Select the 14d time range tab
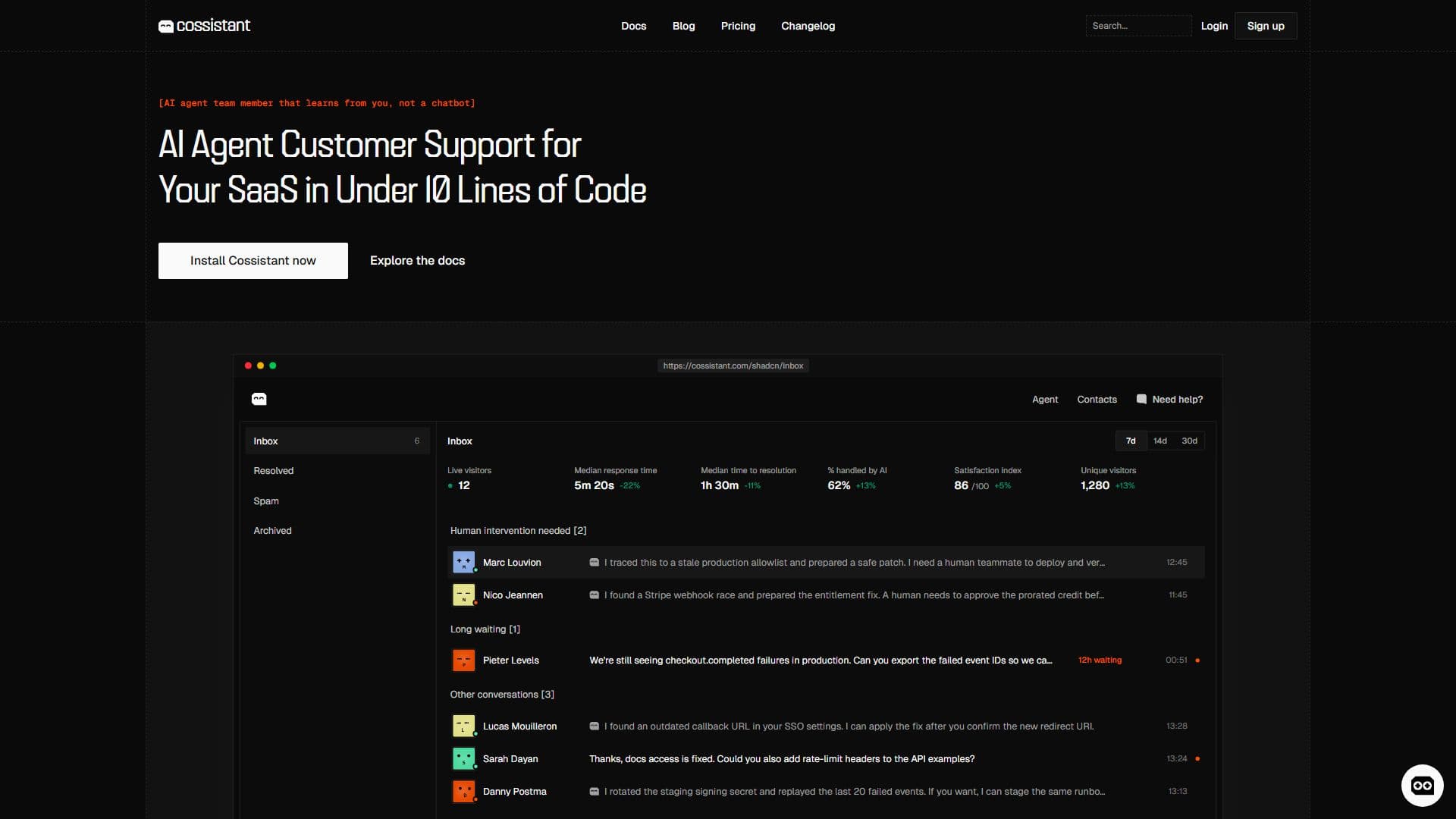Screen dimensions: 1456x819 click(1160, 441)
